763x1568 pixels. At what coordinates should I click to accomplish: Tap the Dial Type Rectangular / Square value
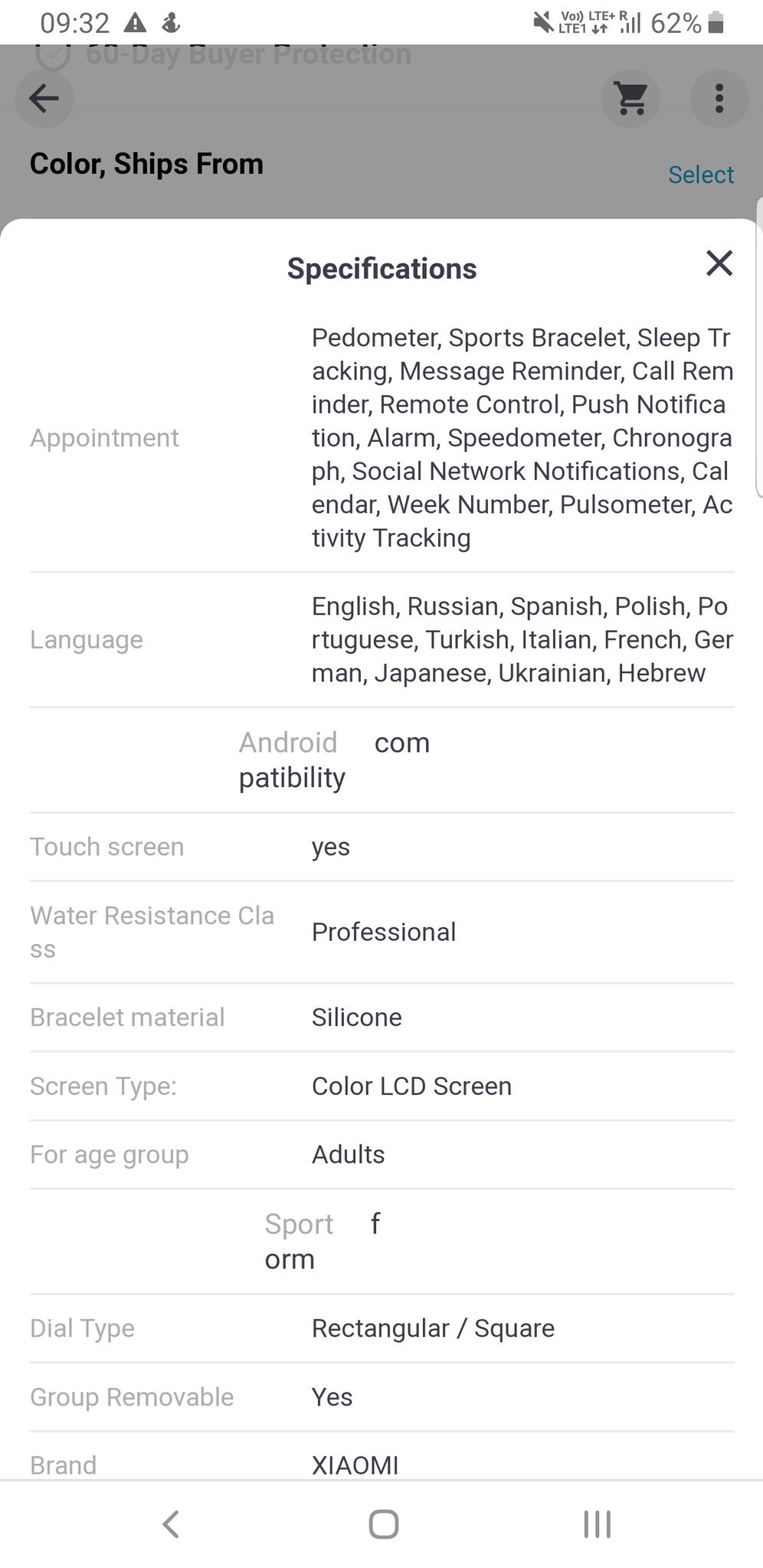coord(433,1328)
